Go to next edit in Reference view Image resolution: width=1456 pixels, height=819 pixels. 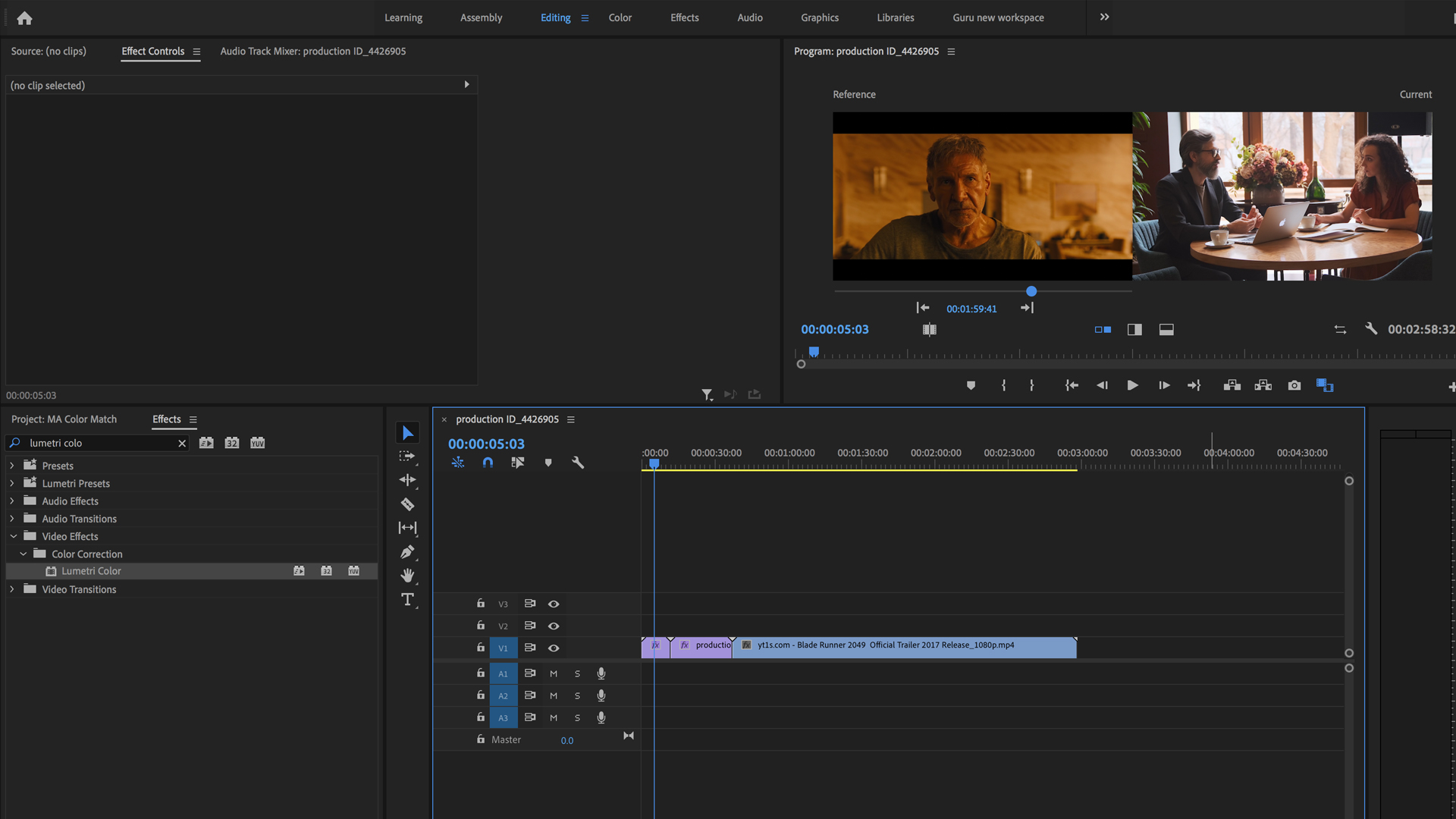pyautogui.click(x=1028, y=308)
